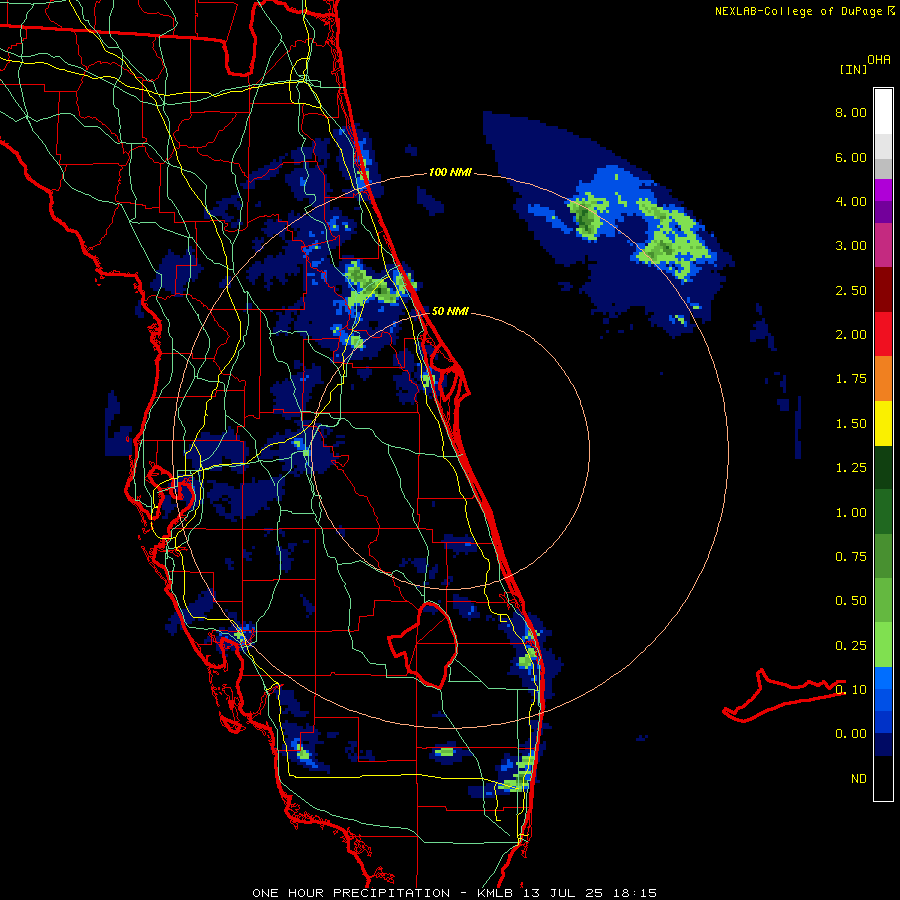This screenshot has height=900, width=900.
Task: Click the NEXLAB-College of DuPage header text
Action: 798,11
